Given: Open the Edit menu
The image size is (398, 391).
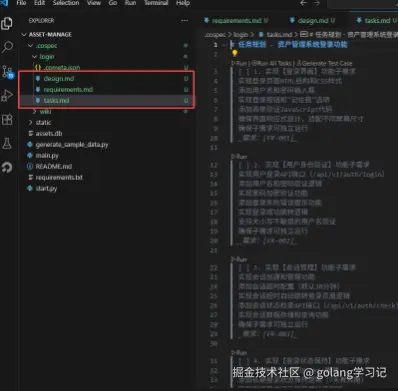Looking at the screenshot, I should point(39,3).
